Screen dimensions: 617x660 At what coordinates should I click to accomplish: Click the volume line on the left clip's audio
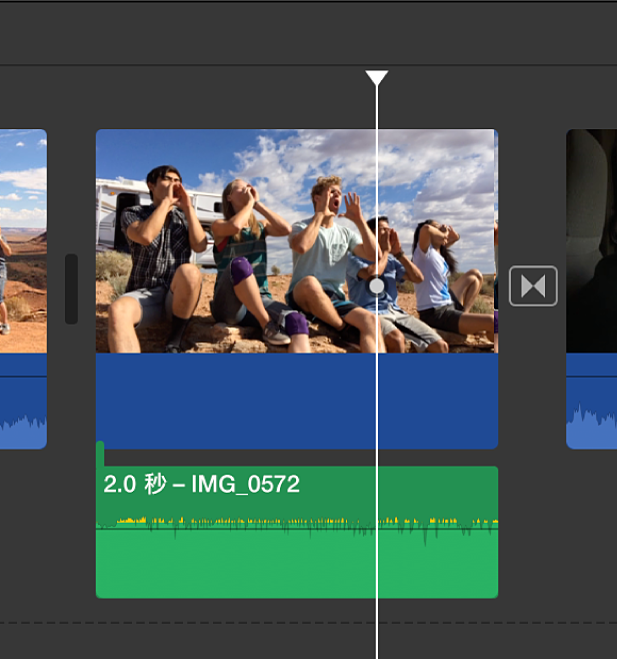point(23,376)
